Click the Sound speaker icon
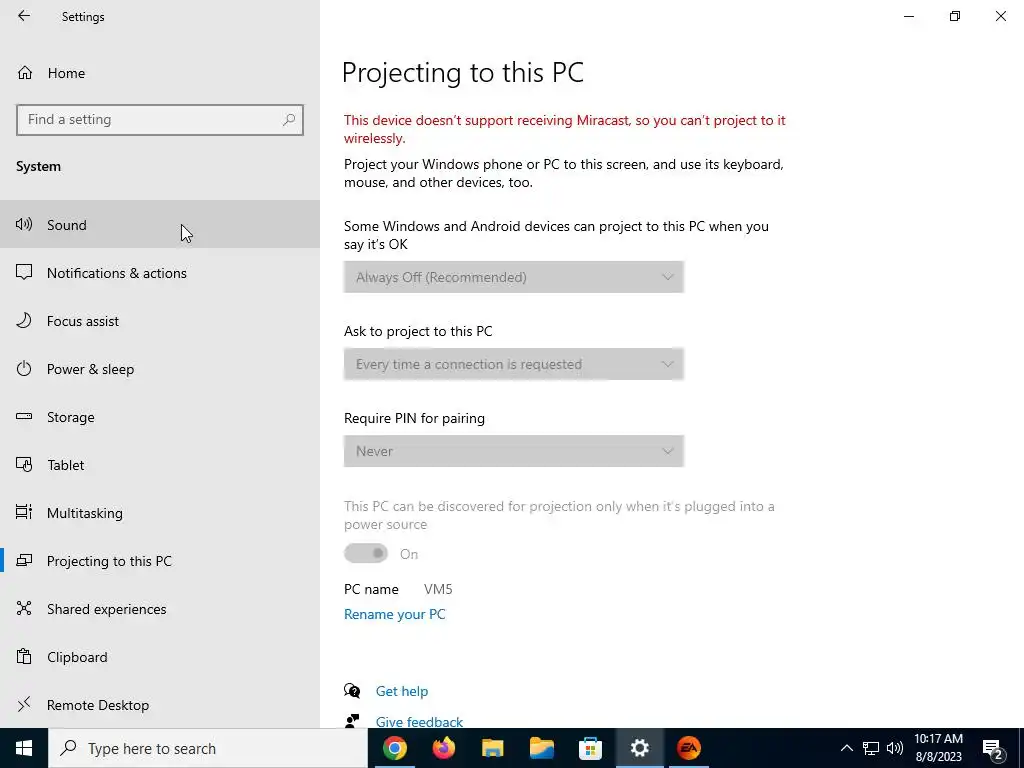The height and width of the screenshot is (768, 1024). [x=24, y=225]
